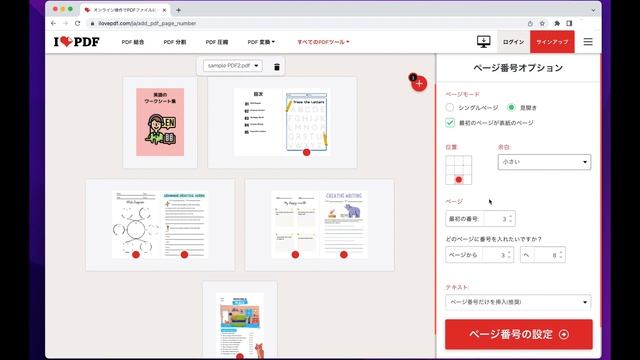
Task: Adjust 最初の番号 stepper arrows
Action: pyautogui.click(x=511, y=219)
